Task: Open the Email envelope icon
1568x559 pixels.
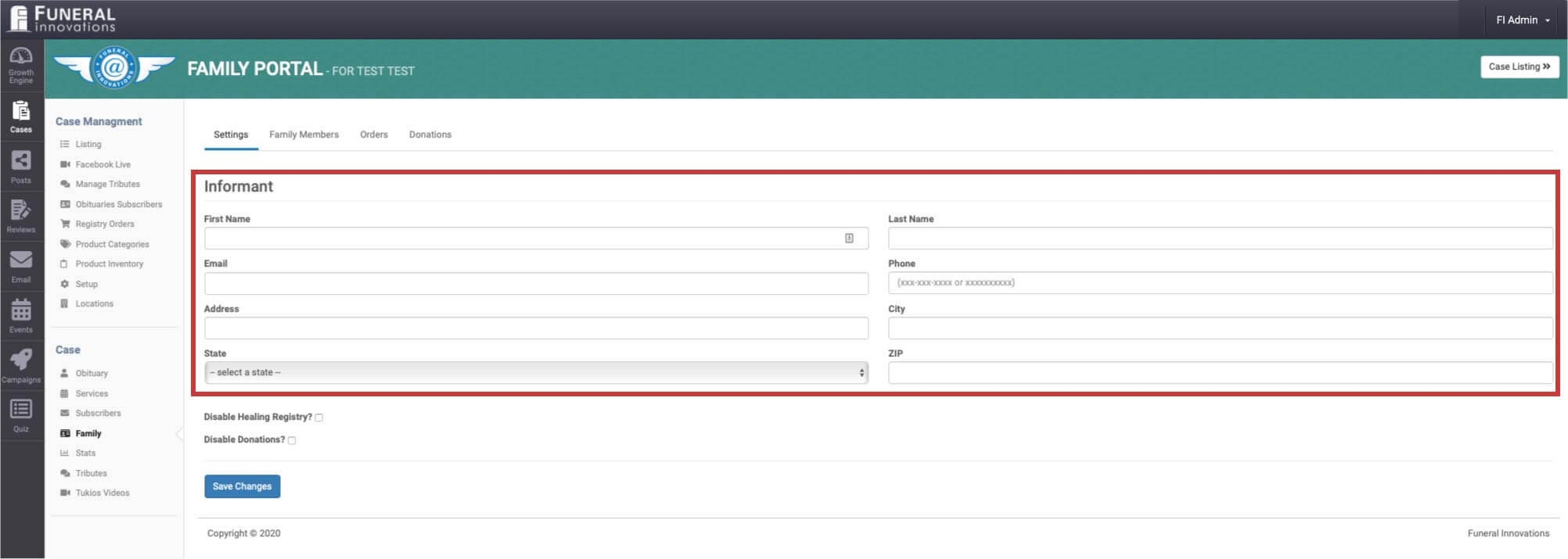Action: click(21, 260)
